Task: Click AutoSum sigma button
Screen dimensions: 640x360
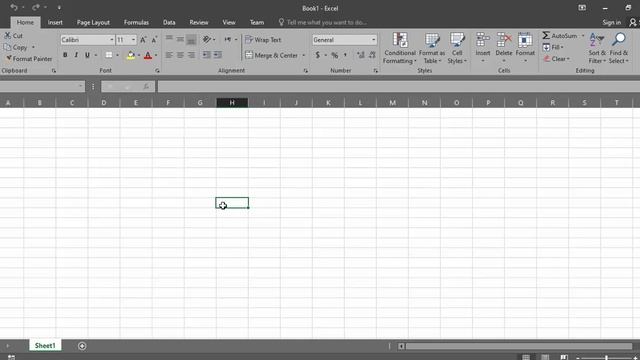Action: tap(560, 36)
